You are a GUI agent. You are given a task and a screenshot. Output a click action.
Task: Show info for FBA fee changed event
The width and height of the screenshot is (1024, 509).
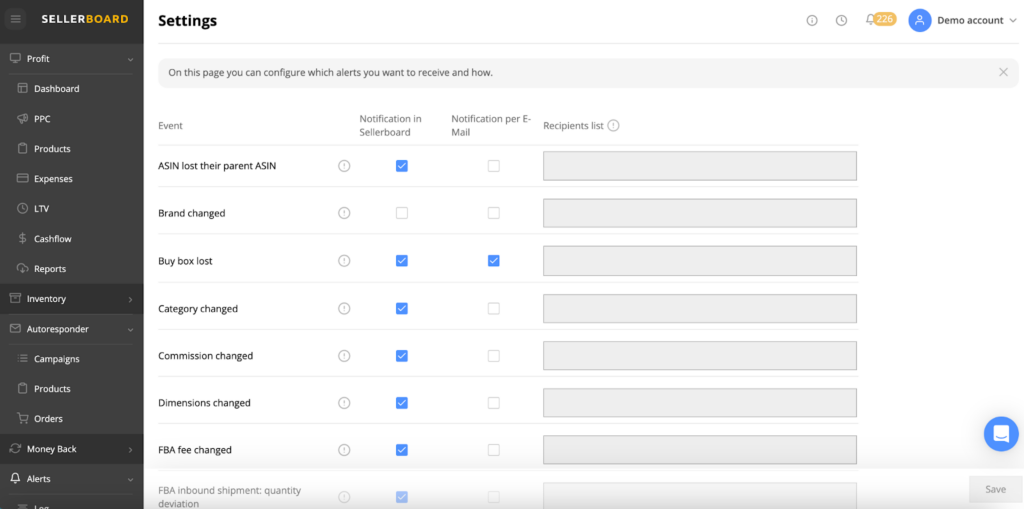click(344, 450)
